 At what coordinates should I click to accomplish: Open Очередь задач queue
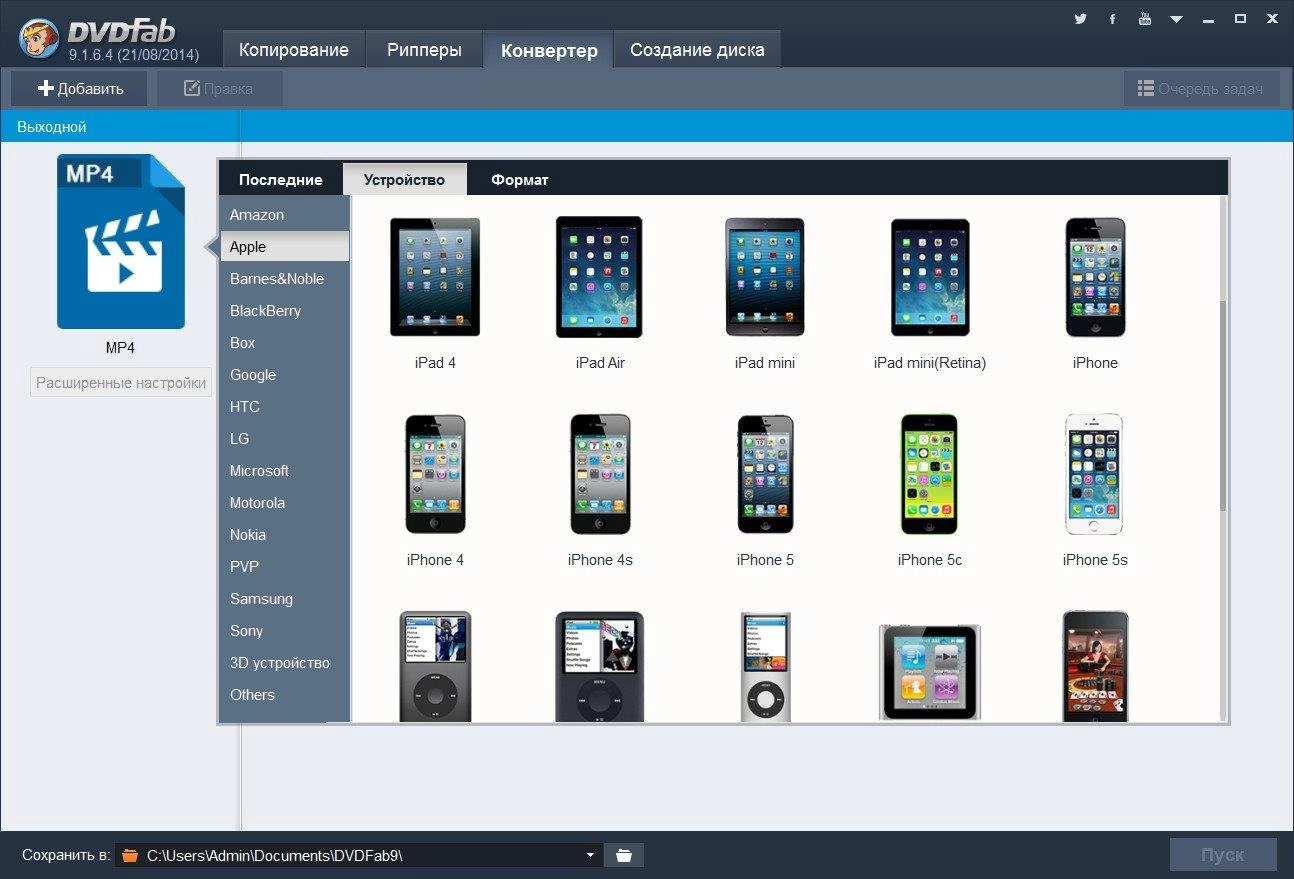pos(1201,88)
